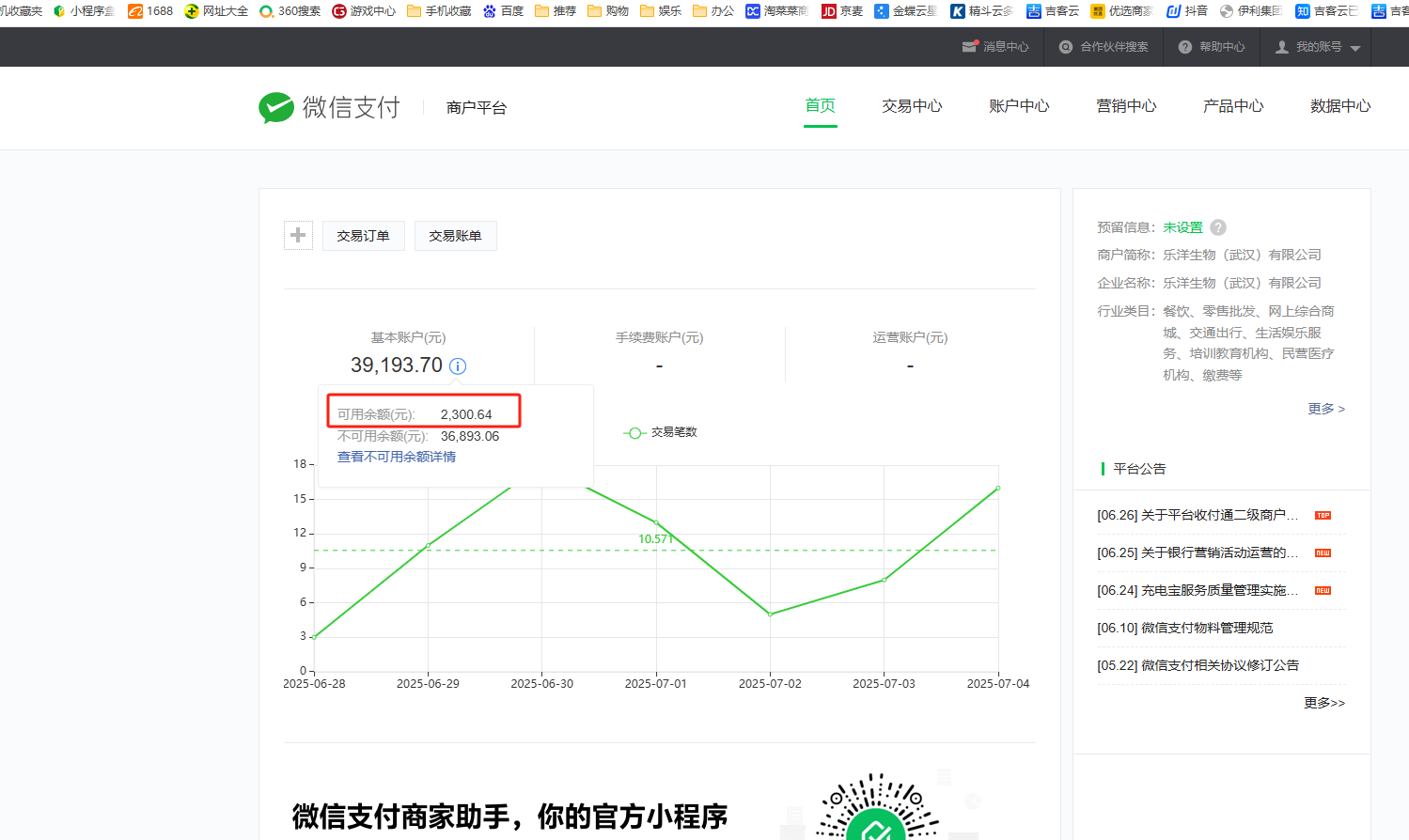The width and height of the screenshot is (1409, 840).
Task: Open the 1688 bookmark
Action: [150, 11]
